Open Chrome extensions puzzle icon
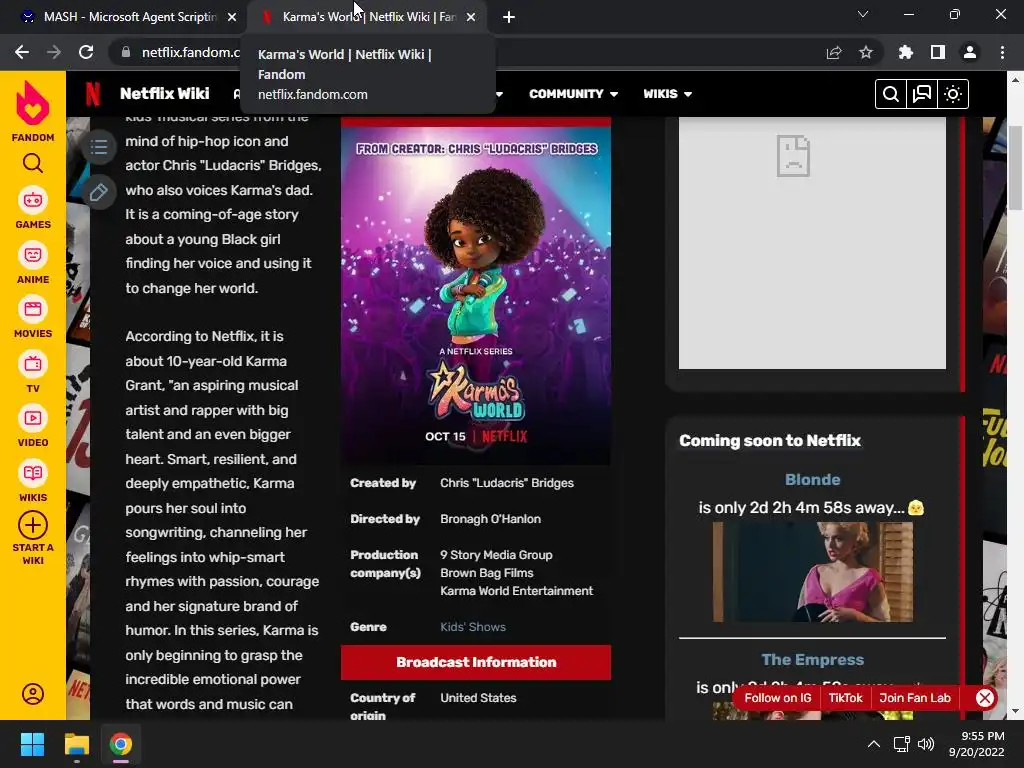Screen dimensions: 1024x768 click(905, 52)
